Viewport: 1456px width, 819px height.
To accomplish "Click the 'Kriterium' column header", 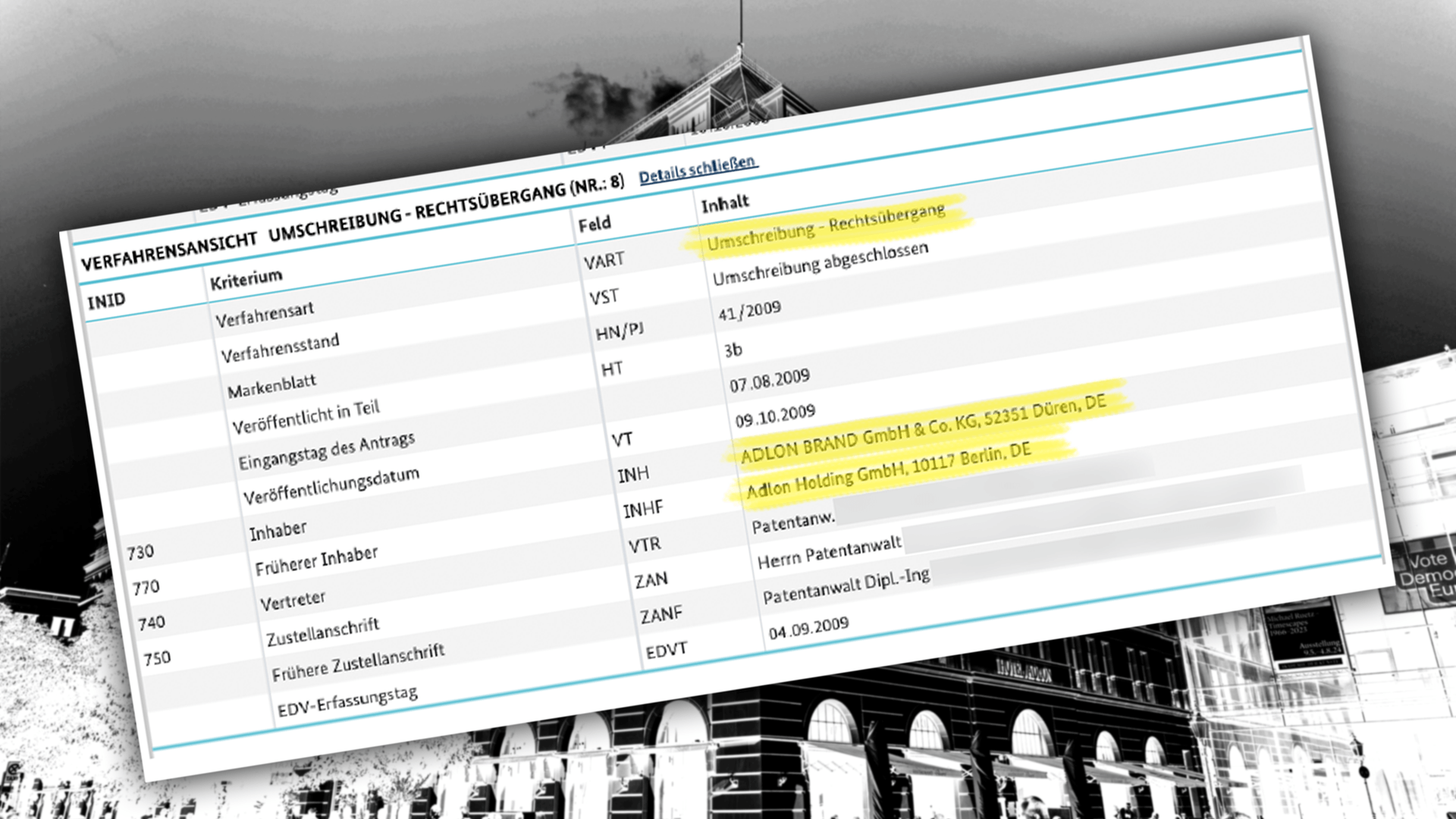I will coord(246,278).
